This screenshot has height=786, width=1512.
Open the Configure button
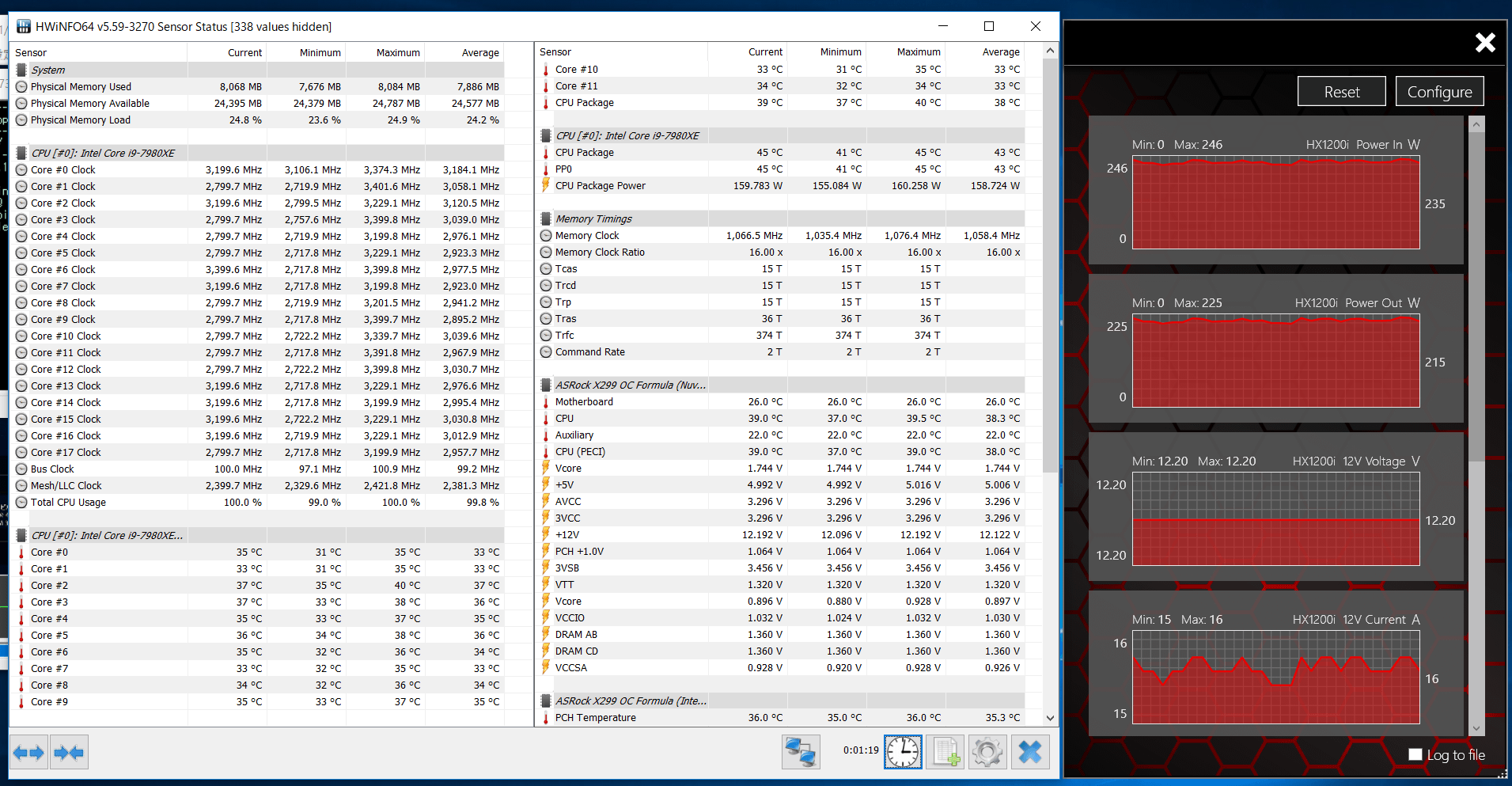pyautogui.click(x=1439, y=91)
